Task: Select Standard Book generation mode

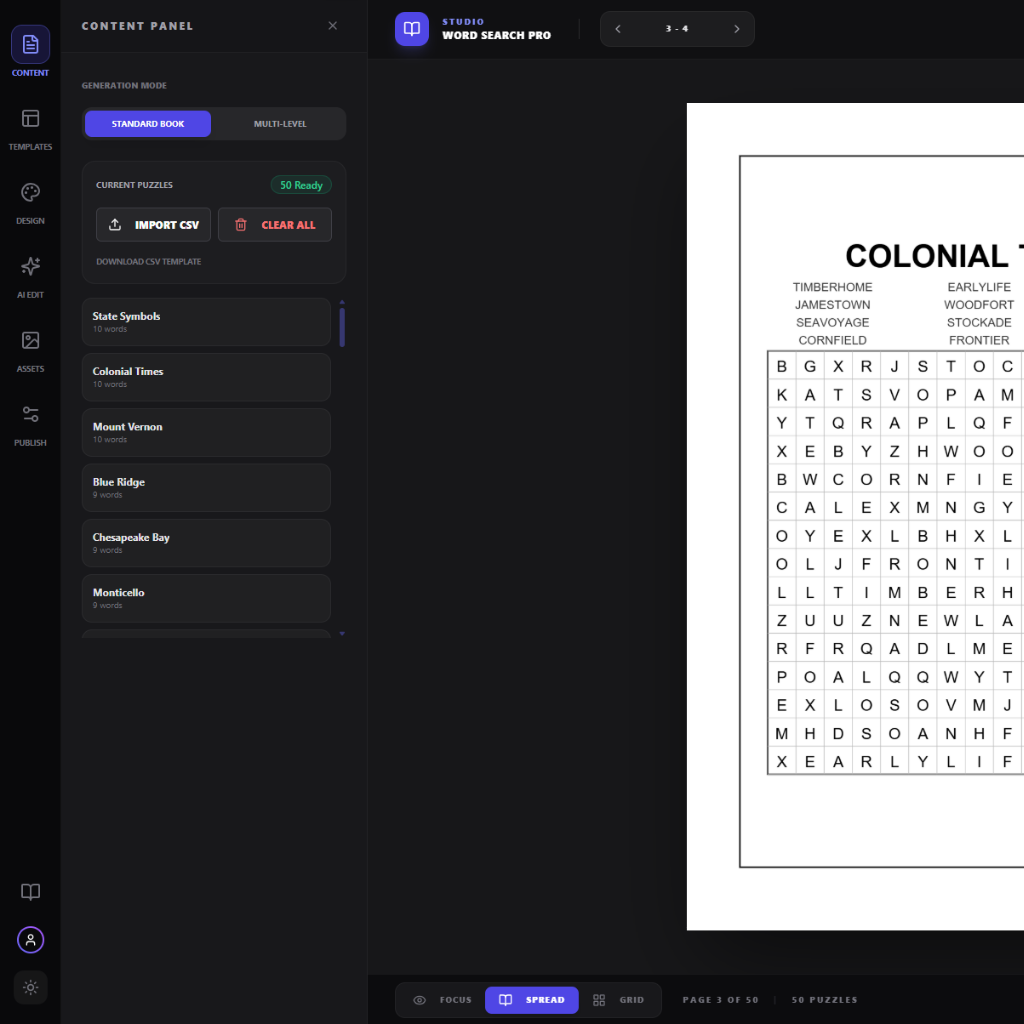Action: pyautogui.click(x=148, y=124)
